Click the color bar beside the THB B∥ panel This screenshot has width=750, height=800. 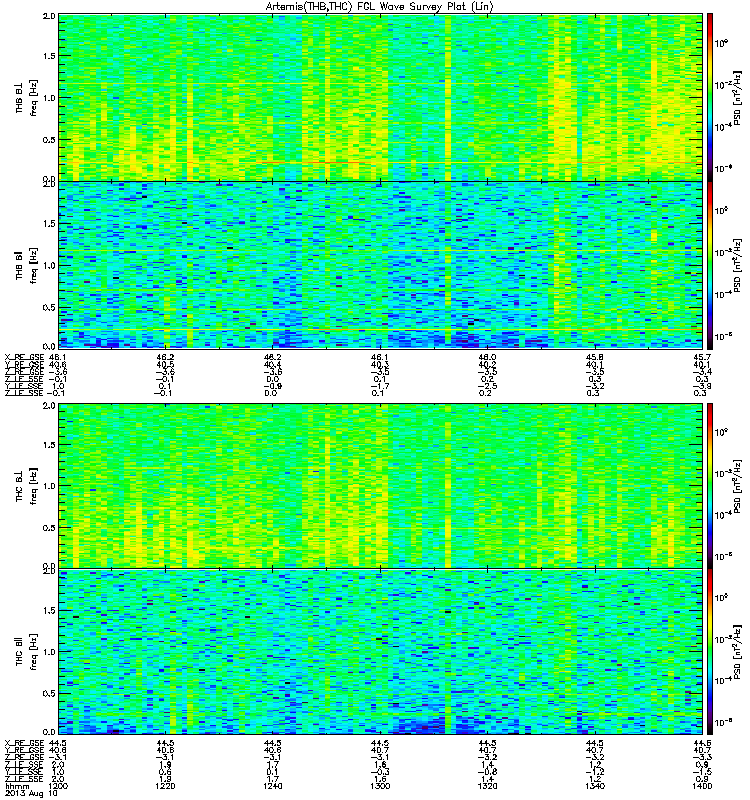coord(710,265)
